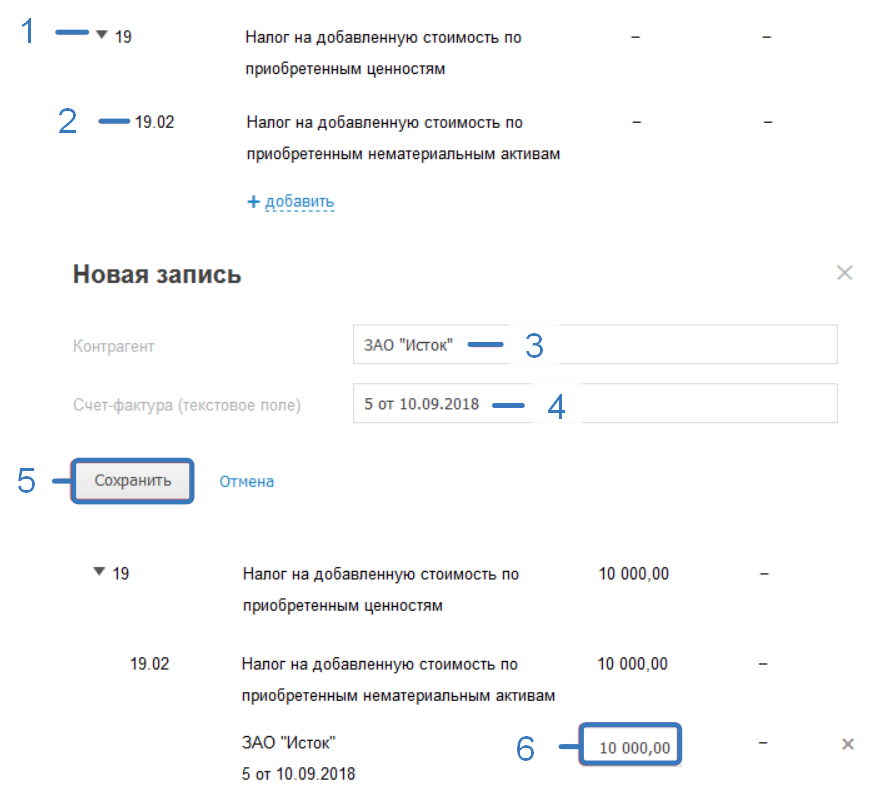The height and width of the screenshot is (801, 872).
Task: Click the "5 от 10.09.2018" invoice line under the record
Action: [x=298, y=774]
